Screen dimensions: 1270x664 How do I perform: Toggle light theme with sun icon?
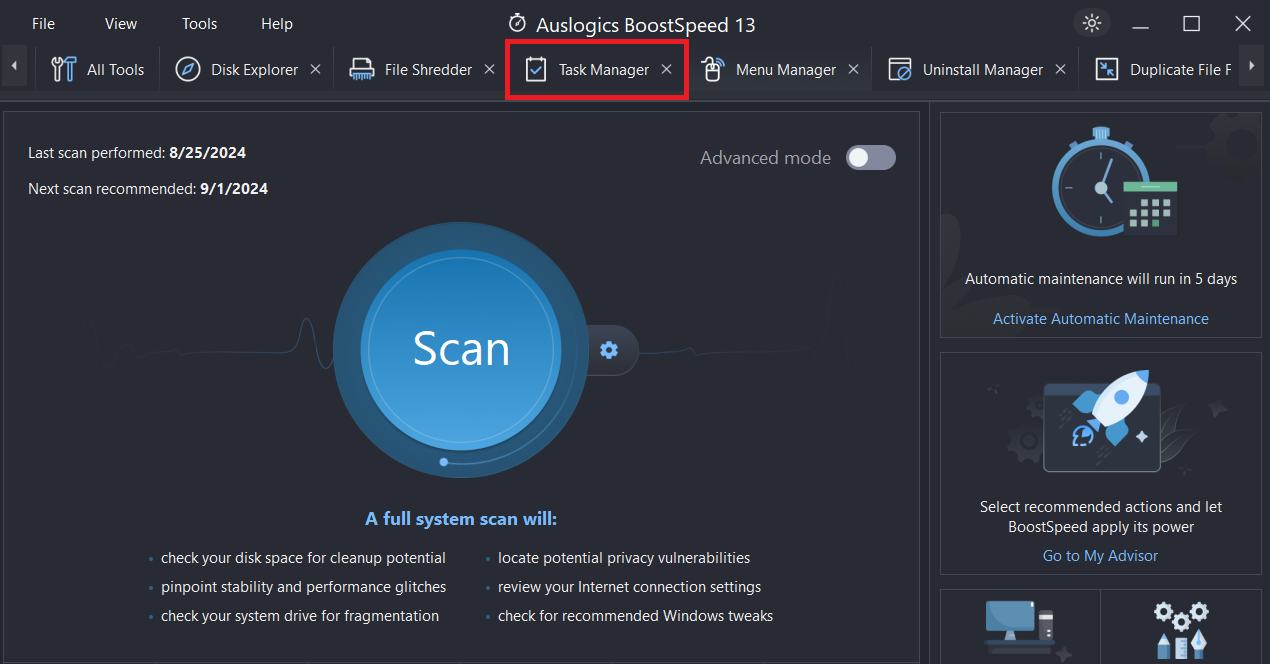[x=1091, y=23]
